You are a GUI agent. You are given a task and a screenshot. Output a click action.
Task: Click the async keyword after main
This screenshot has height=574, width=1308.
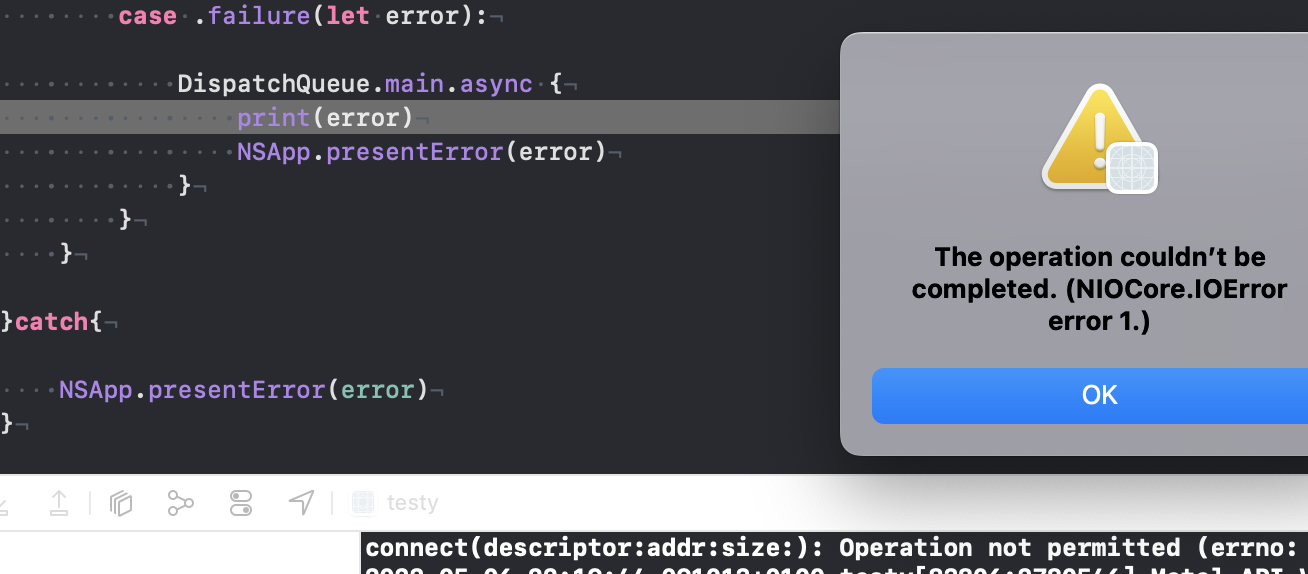(496, 84)
